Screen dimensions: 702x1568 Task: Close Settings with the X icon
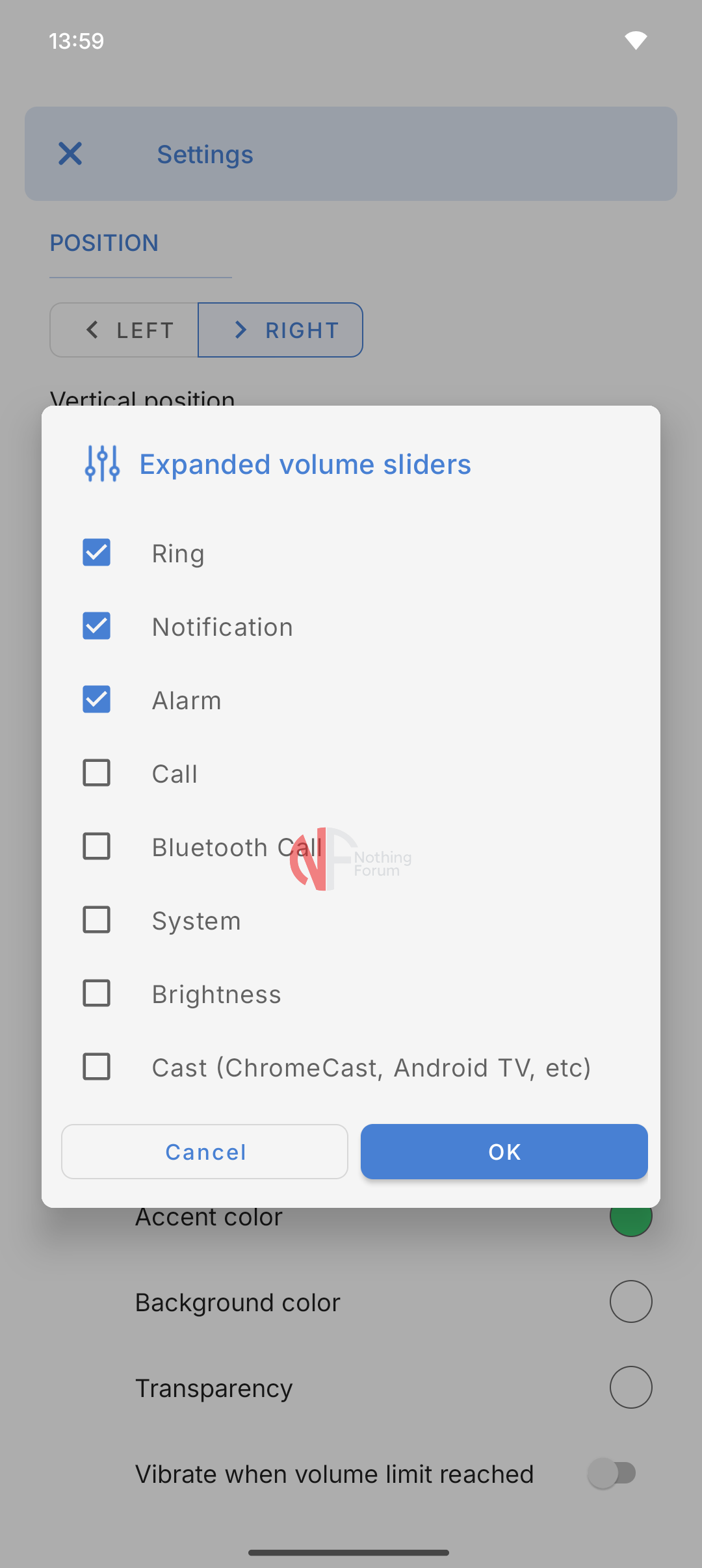(x=70, y=154)
